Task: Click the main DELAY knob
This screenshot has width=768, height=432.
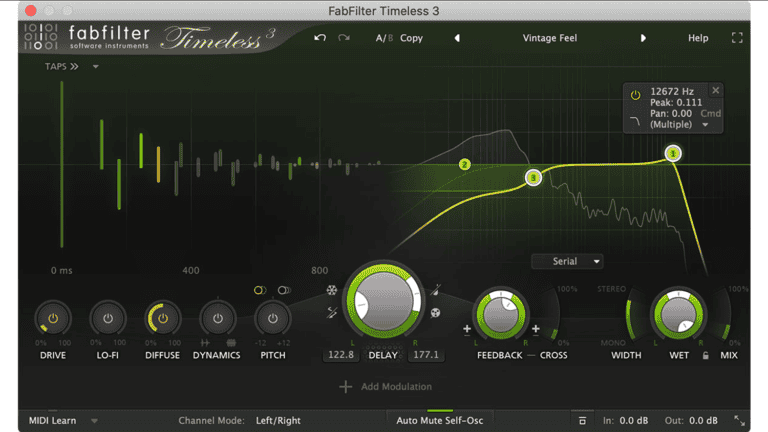Action: pyautogui.click(x=384, y=301)
